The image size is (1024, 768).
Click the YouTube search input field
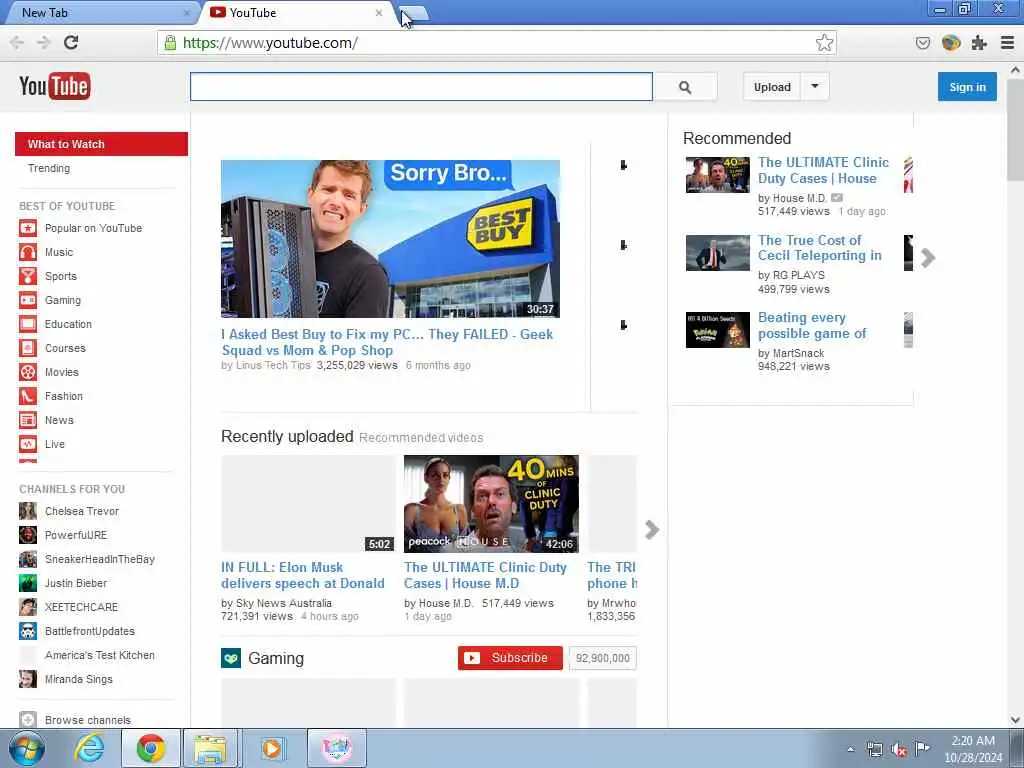coord(421,87)
